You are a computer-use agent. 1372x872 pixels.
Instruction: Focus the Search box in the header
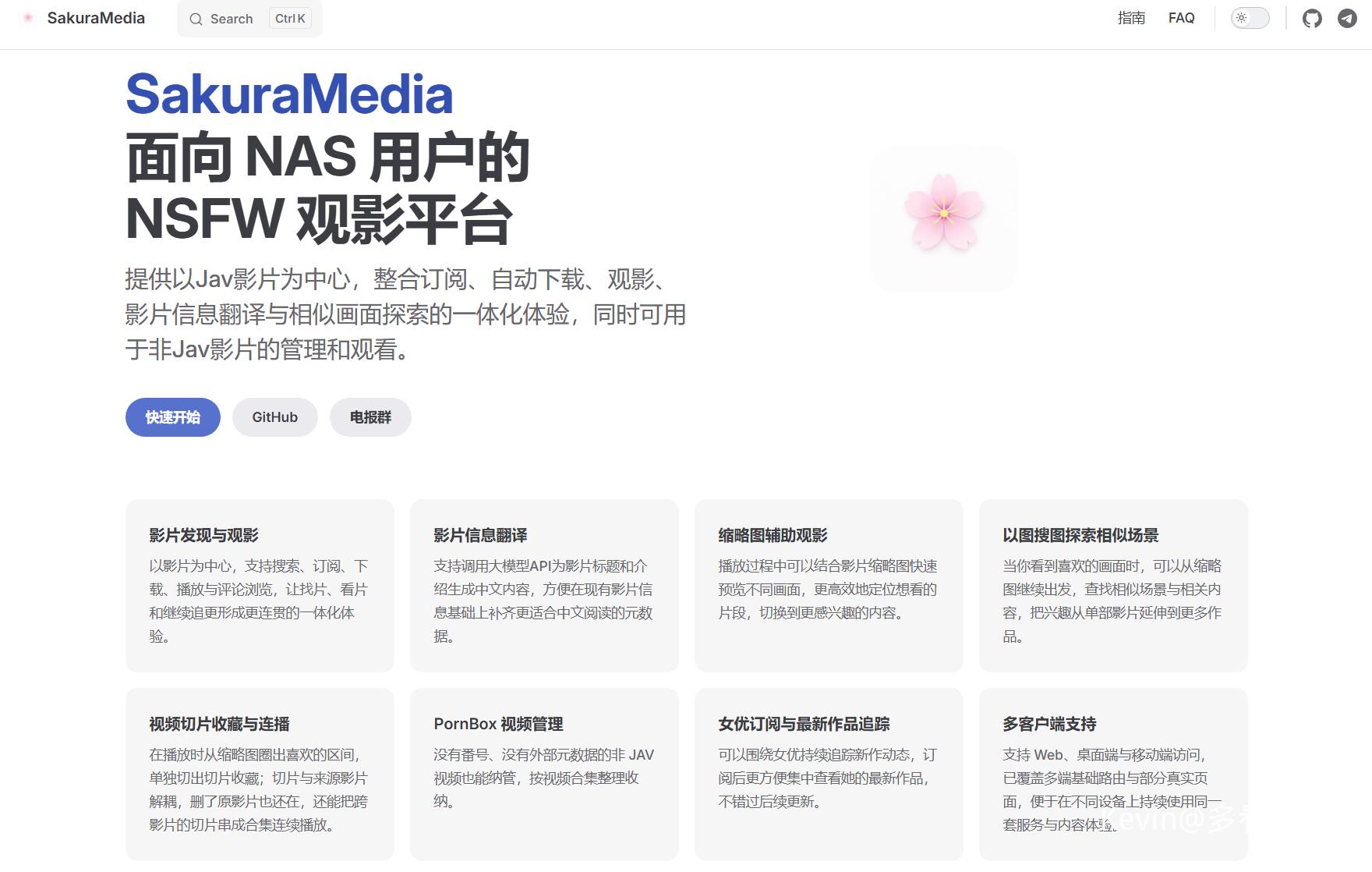point(249,19)
